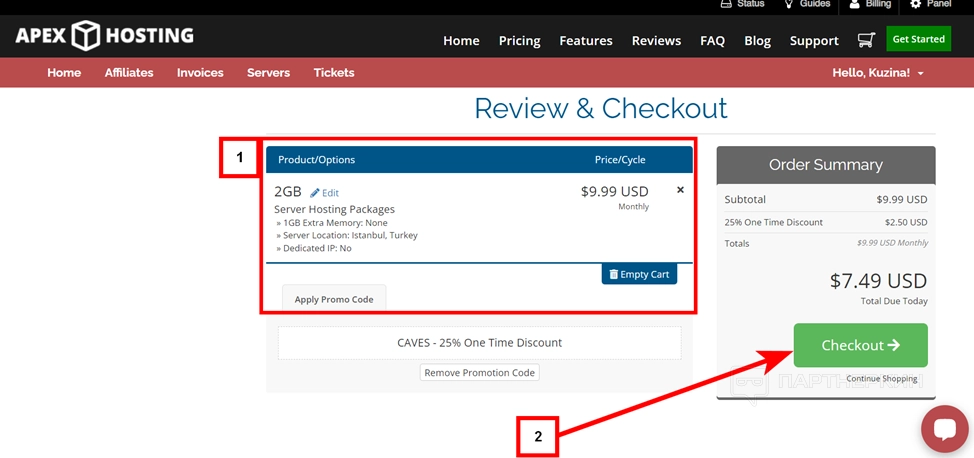974x458 pixels.
Task: Expand the Hello, Kuzina! account menu
Action: tap(878, 73)
